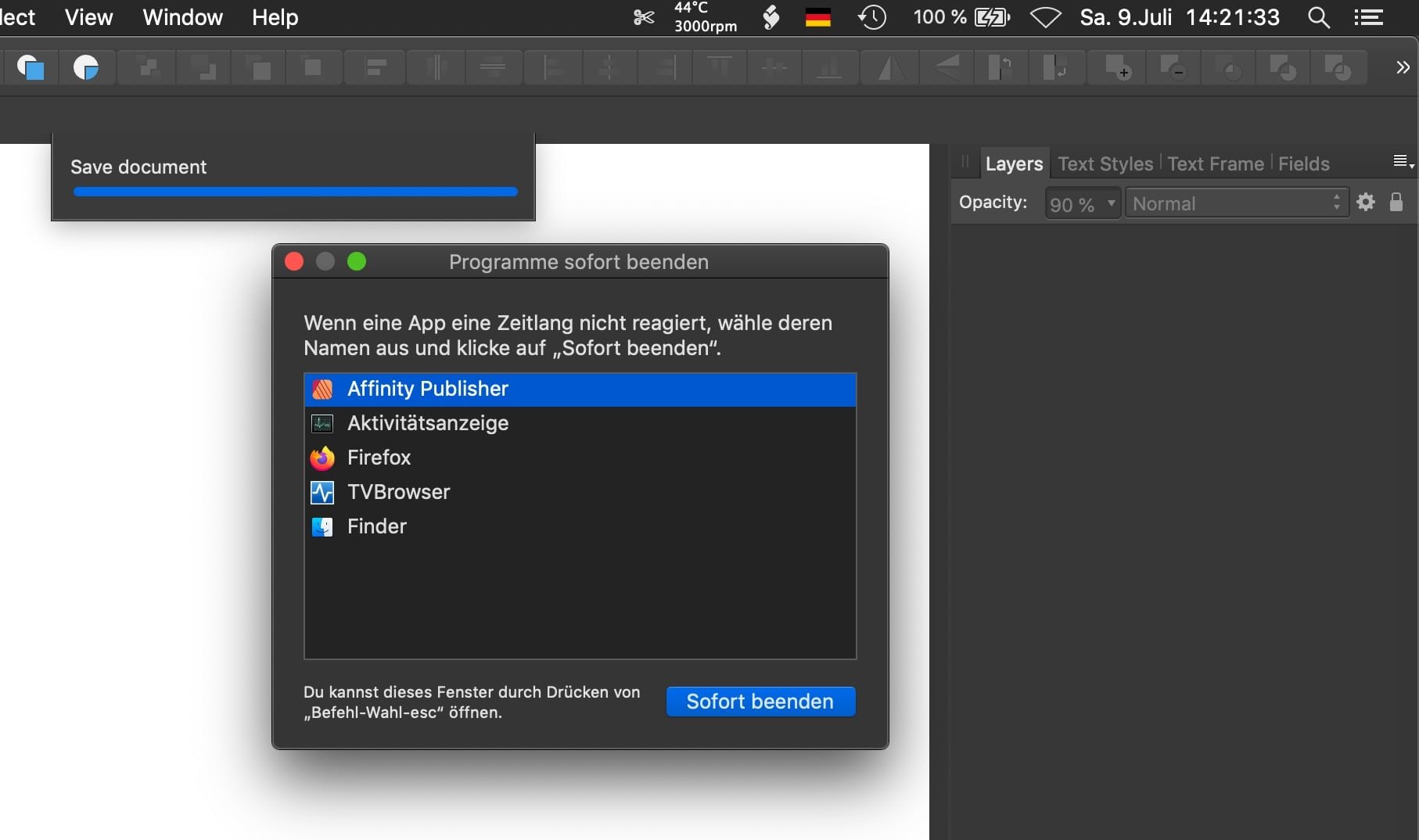Click Rotate Counterclockwise toolbar icon
Screen dimensions: 1419x840
coord(1000,68)
